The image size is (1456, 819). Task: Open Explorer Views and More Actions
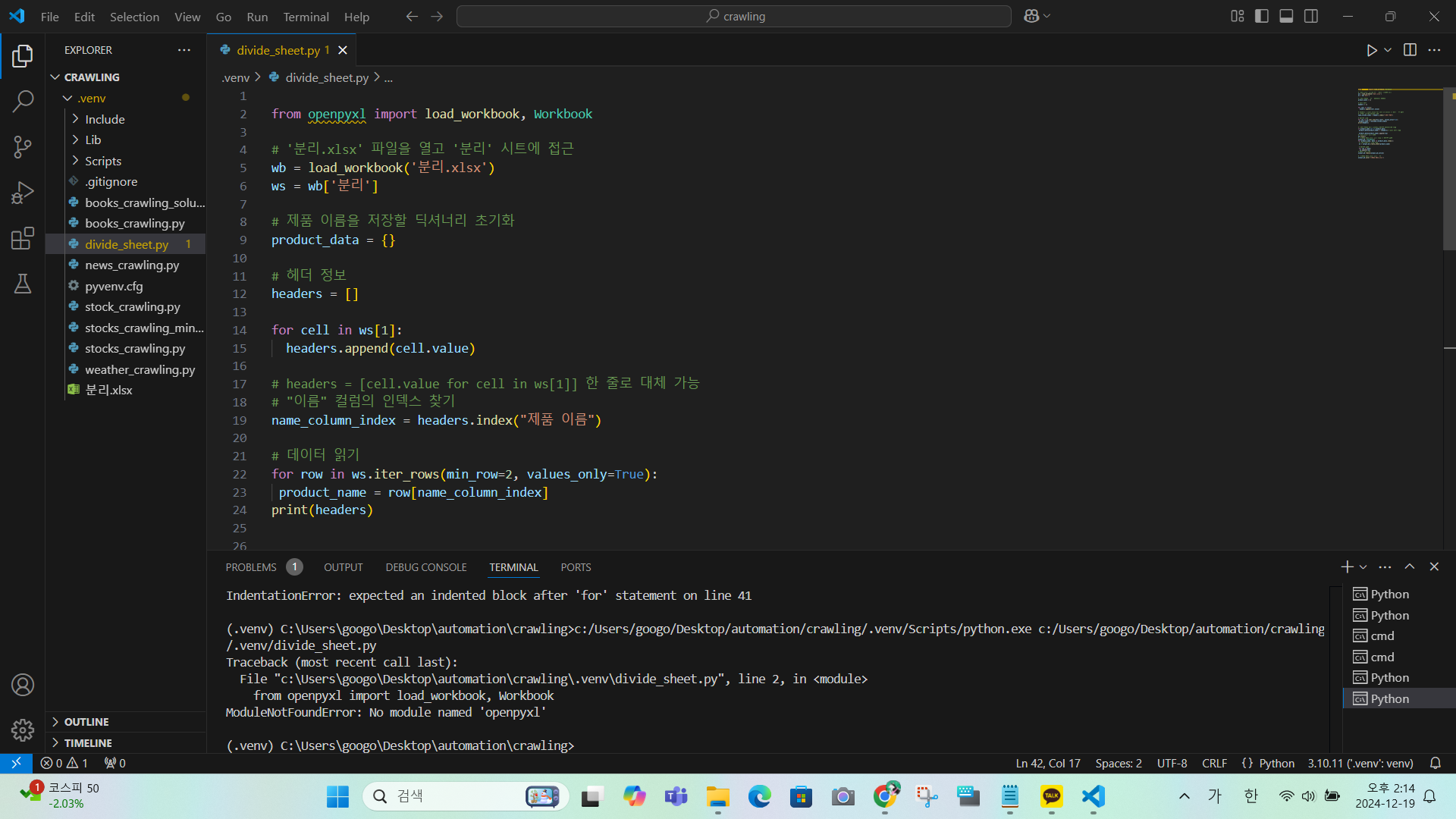[x=184, y=50]
